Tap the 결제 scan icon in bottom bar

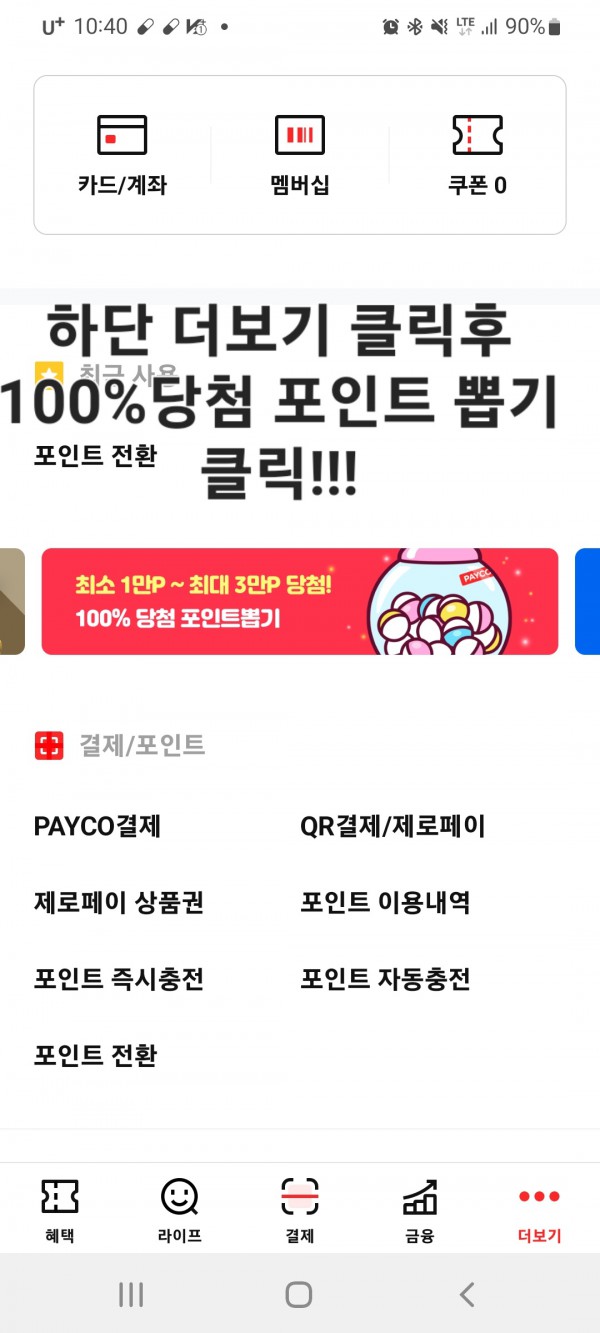click(x=300, y=1196)
